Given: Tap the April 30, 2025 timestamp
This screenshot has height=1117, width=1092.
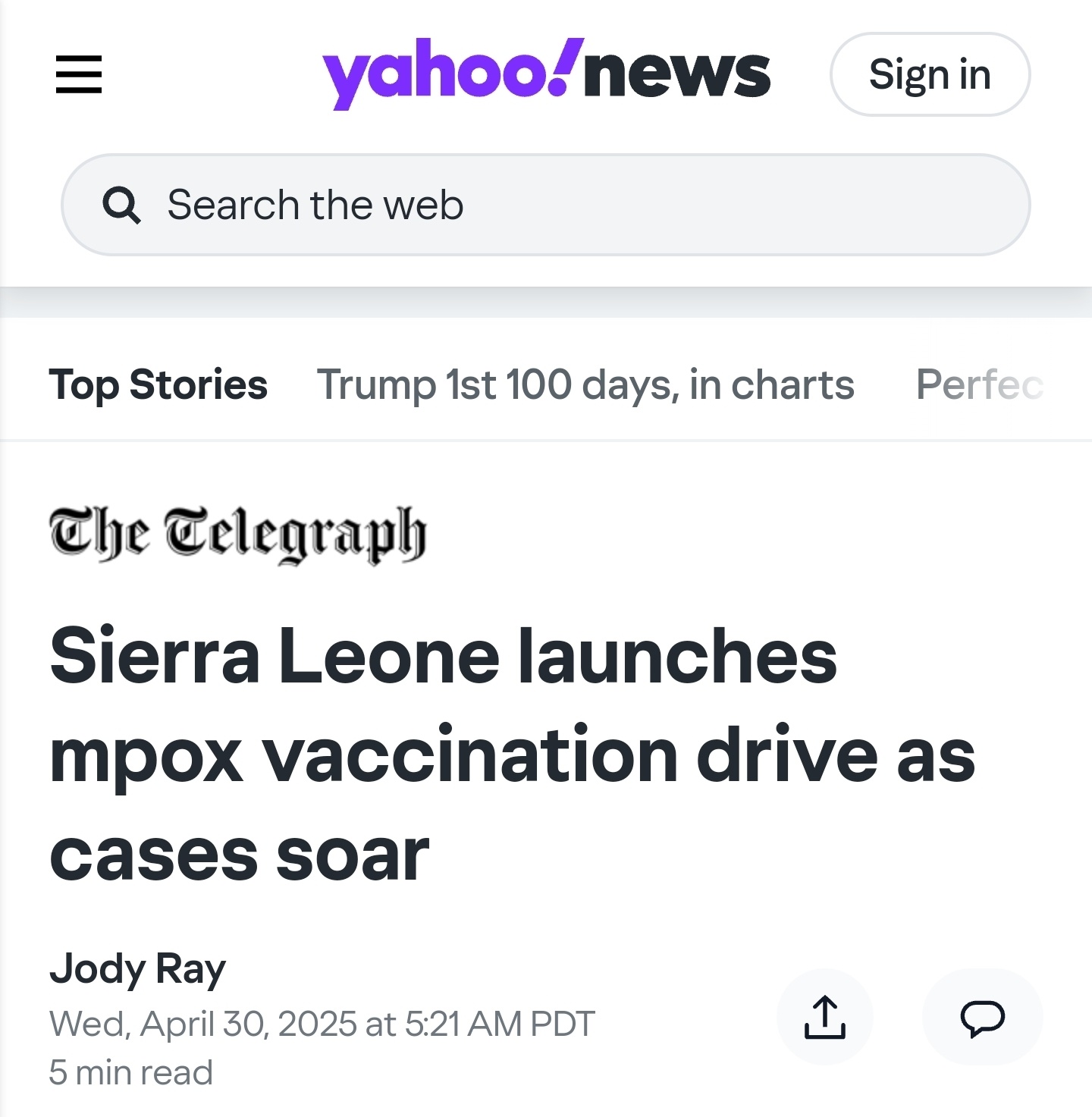Looking at the screenshot, I should tap(322, 1024).
